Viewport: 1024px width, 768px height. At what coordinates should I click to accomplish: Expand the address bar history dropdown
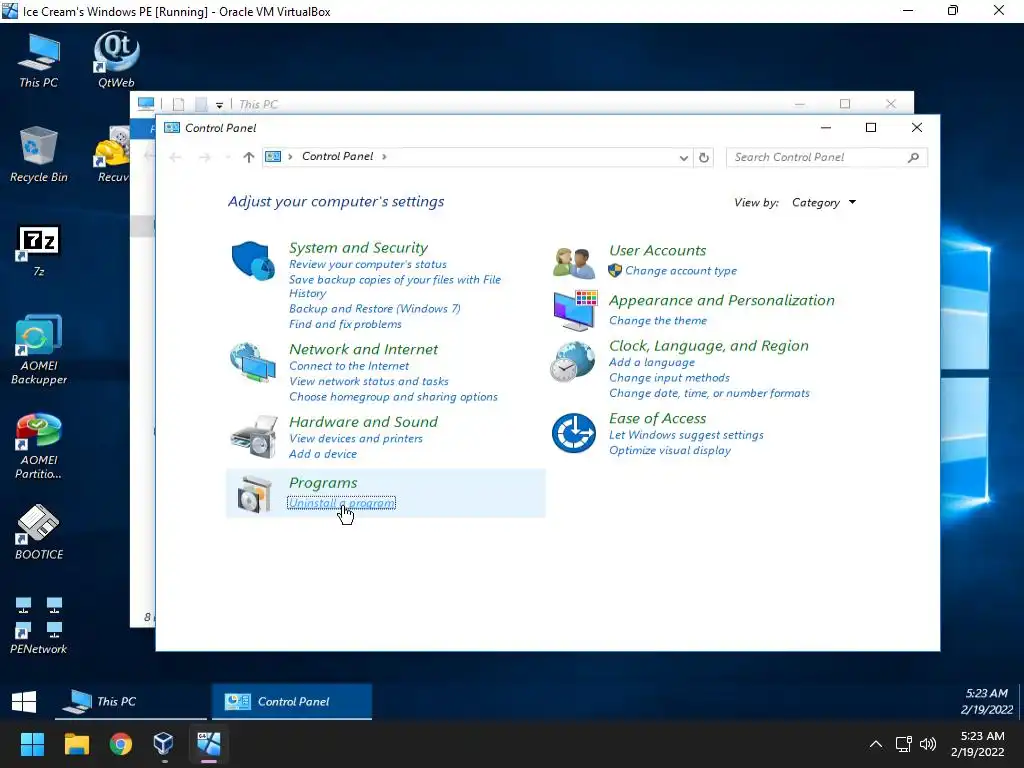[x=683, y=158]
